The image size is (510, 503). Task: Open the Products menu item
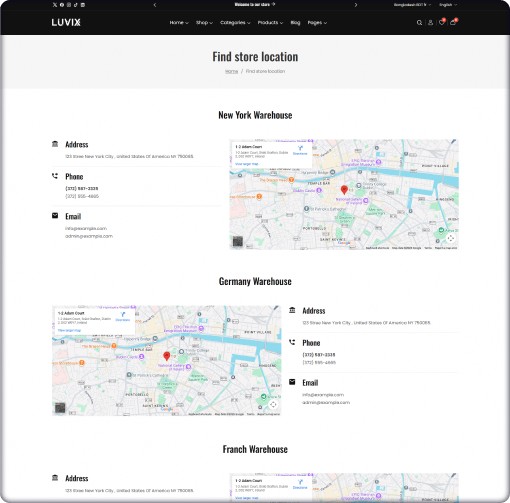tap(270, 23)
